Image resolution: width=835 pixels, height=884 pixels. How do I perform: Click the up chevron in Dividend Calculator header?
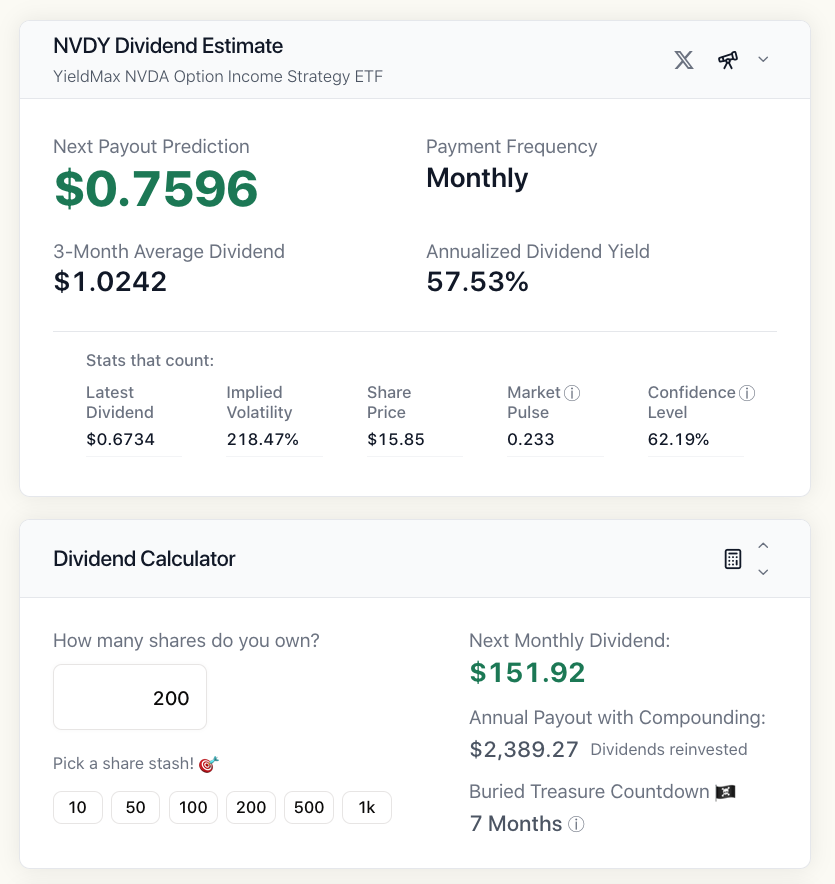pos(763,546)
